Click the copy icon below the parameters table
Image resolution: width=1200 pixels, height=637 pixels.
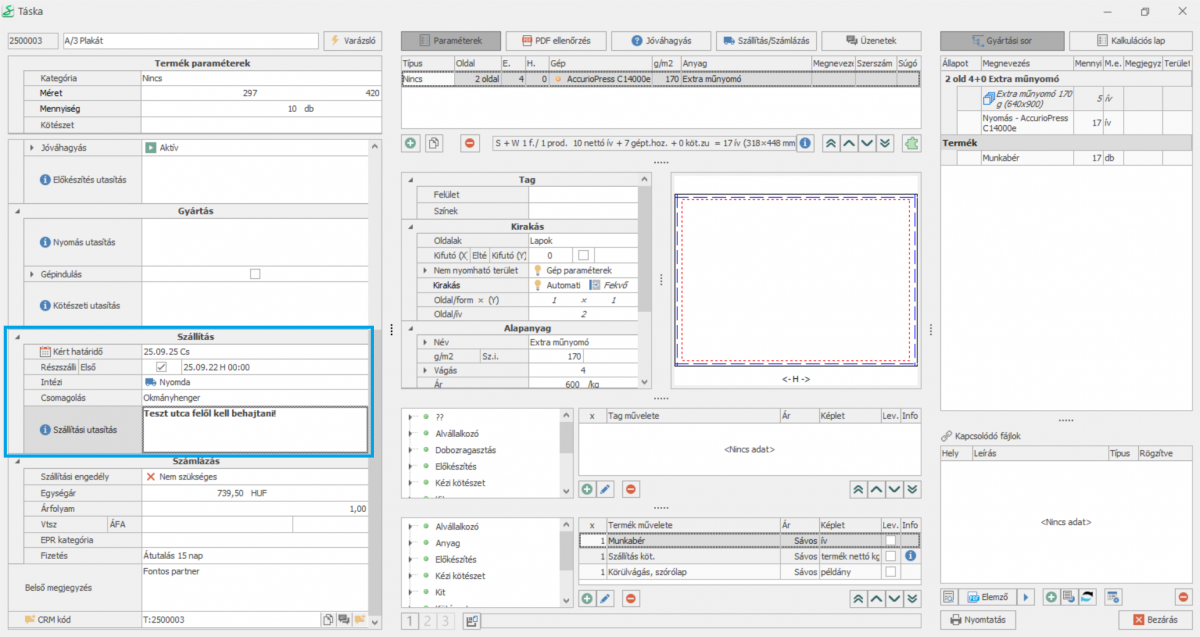[434, 143]
